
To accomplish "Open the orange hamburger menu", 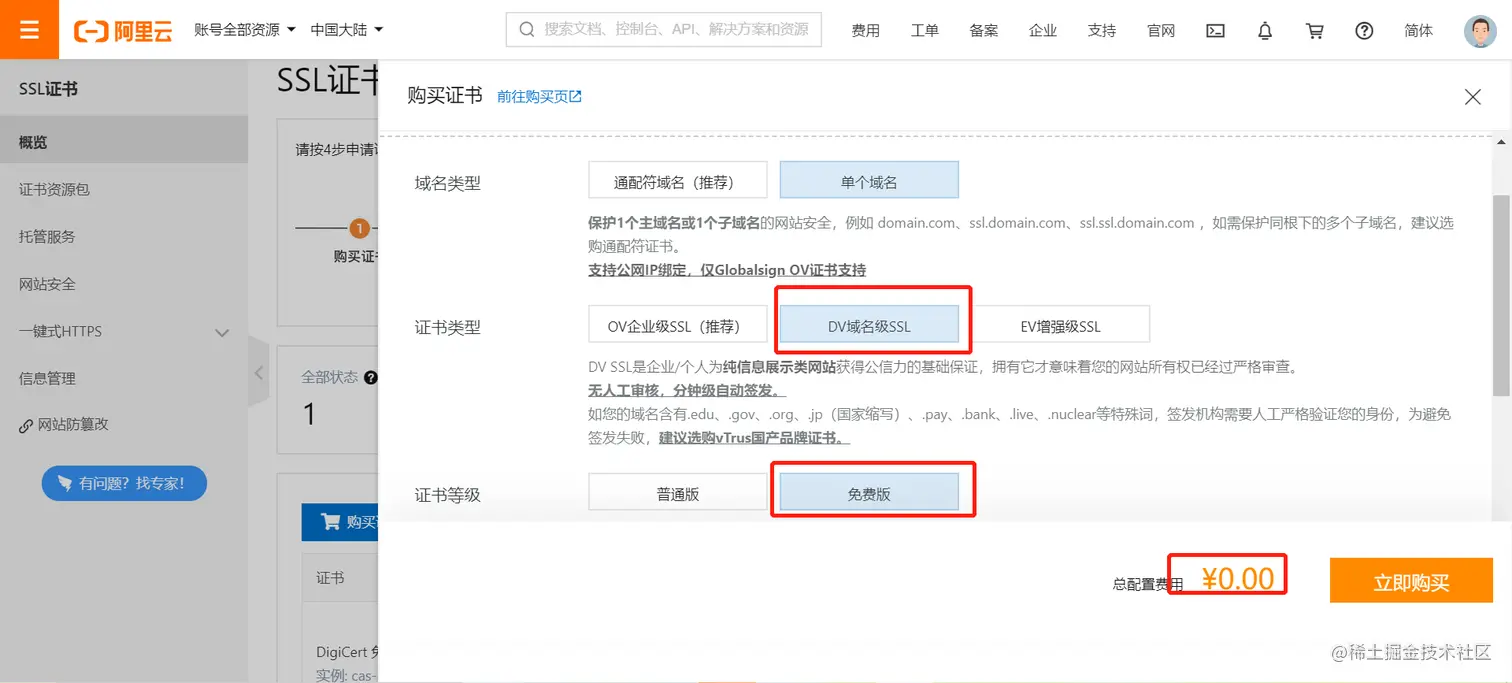I will coord(29,30).
